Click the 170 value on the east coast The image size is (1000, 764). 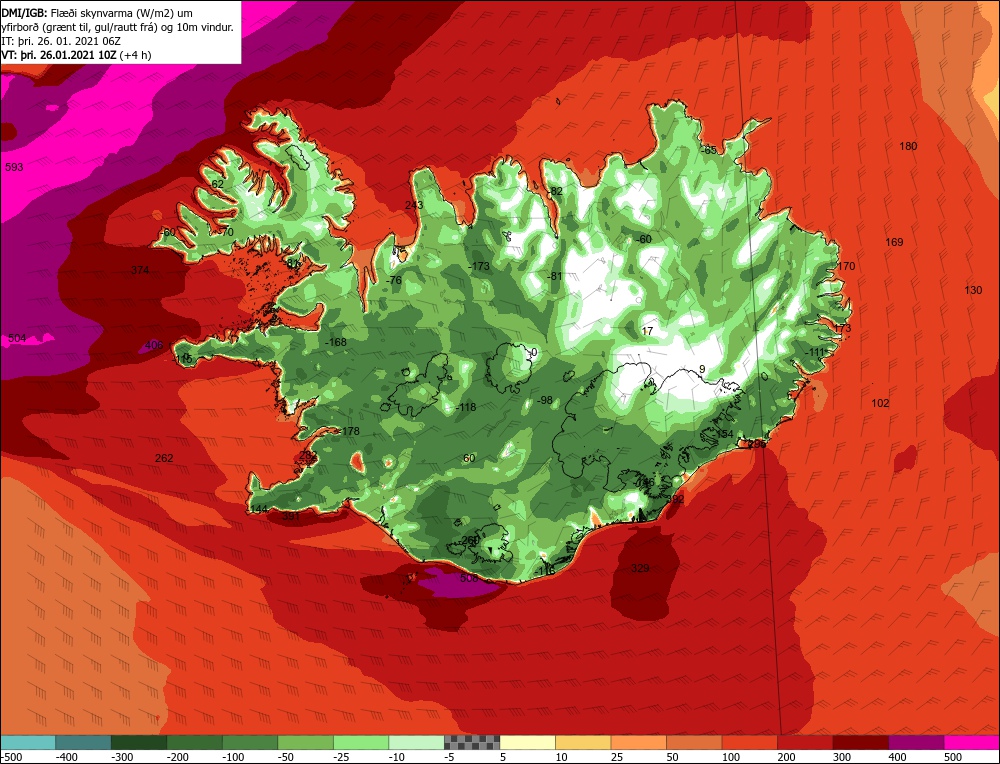[846, 266]
